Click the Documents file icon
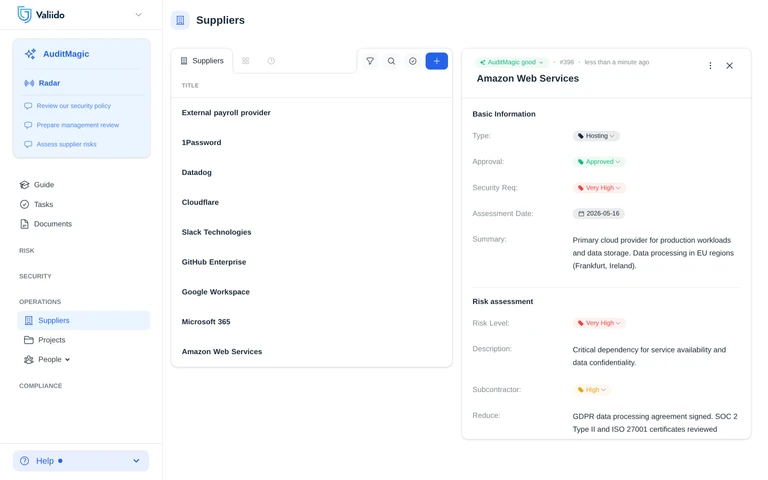Image resolution: width=768 pixels, height=480 pixels. (24, 224)
